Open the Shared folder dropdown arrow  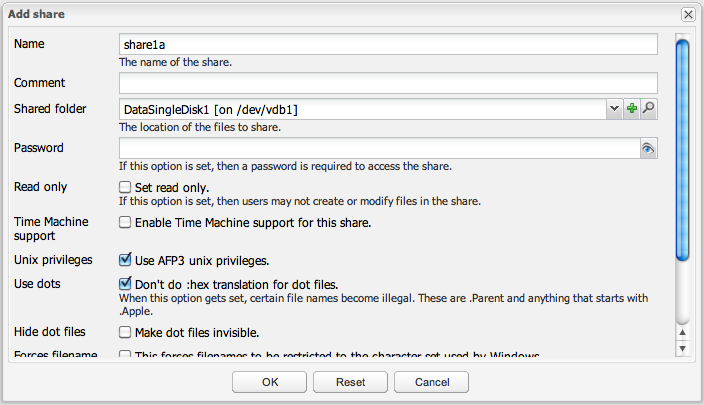coord(614,109)
